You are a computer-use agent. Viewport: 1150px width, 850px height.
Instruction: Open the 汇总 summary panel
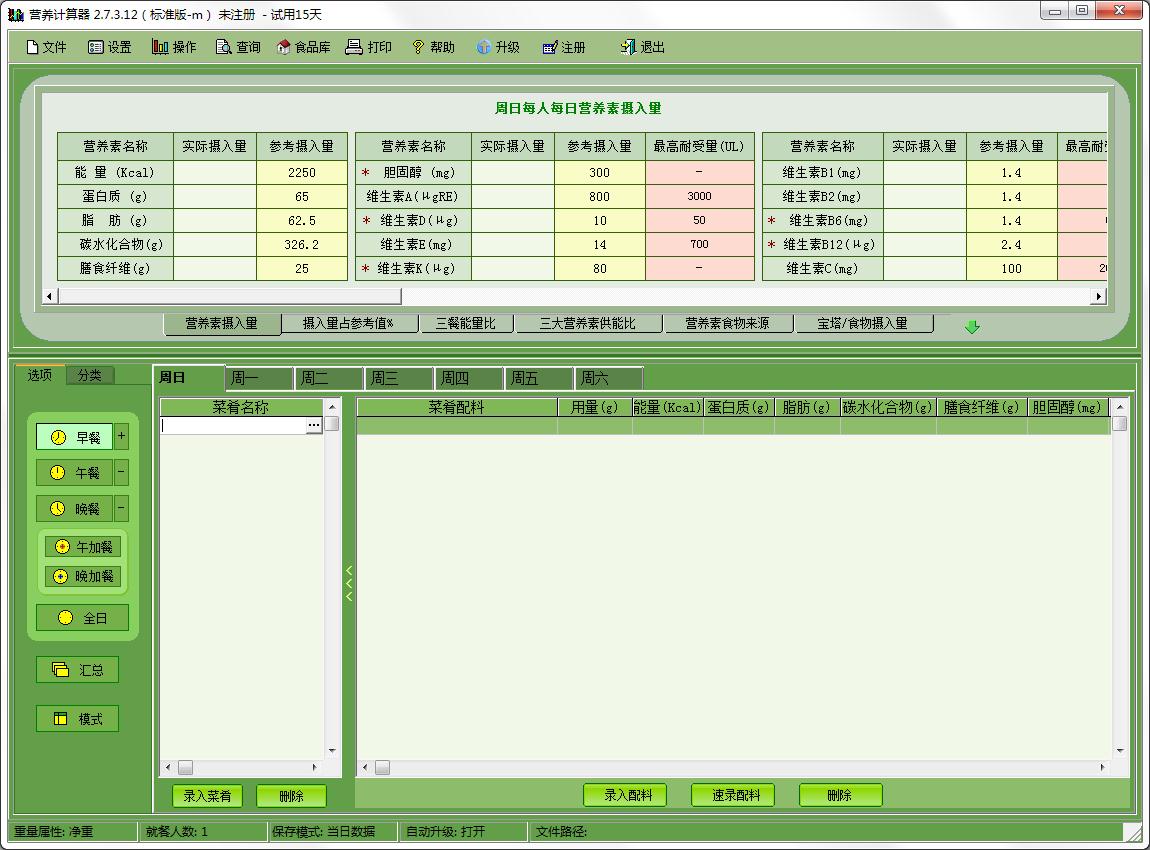point(77,669)
